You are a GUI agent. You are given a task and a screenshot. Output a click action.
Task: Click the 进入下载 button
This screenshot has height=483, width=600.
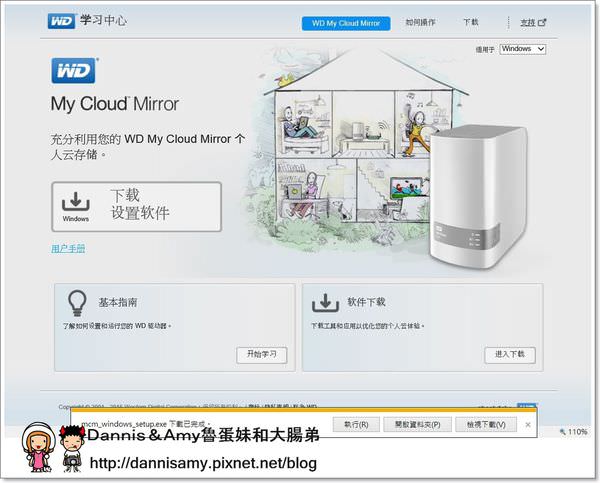[510, 355]
